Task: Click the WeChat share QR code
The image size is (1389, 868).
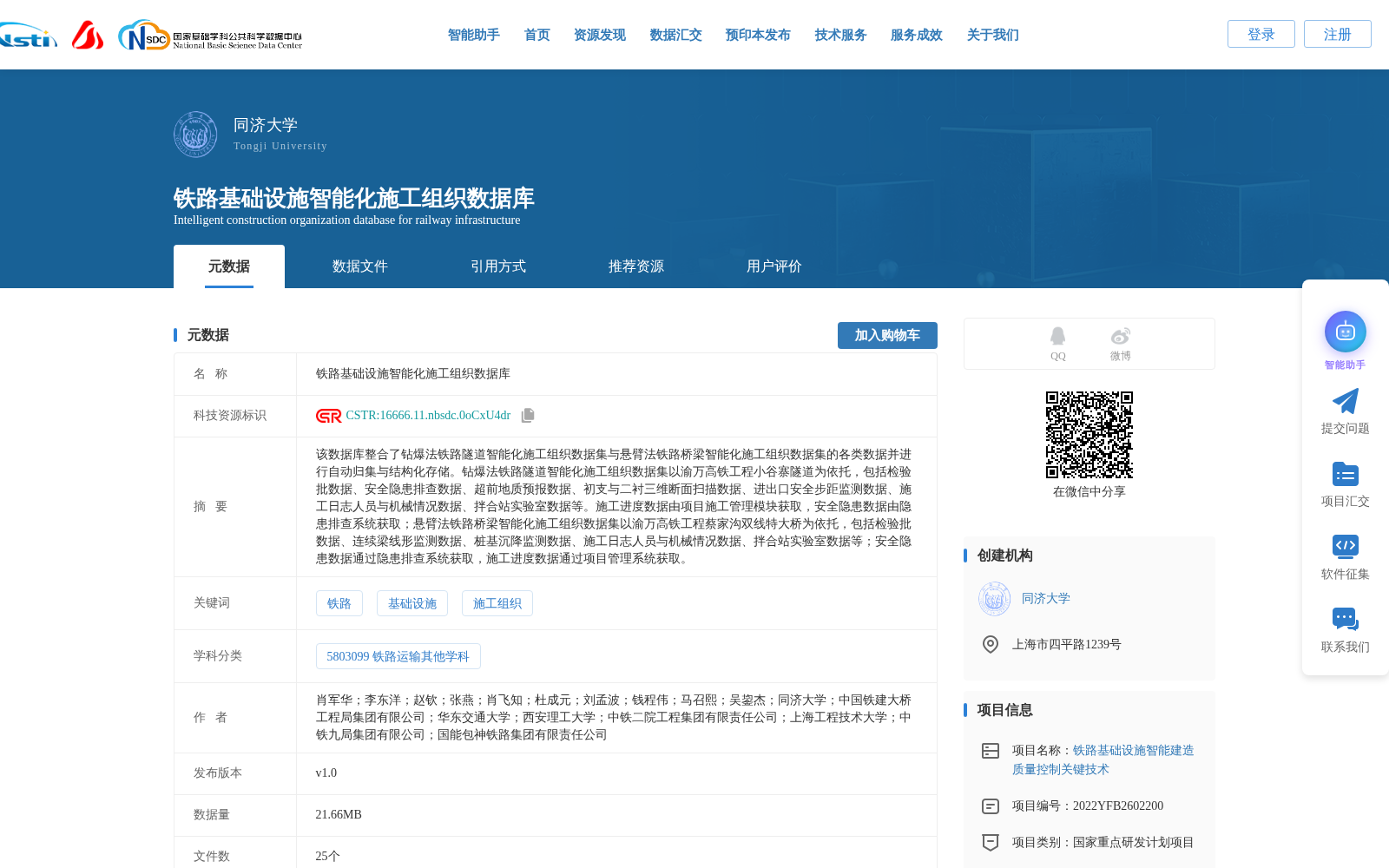Action: 1089,435
